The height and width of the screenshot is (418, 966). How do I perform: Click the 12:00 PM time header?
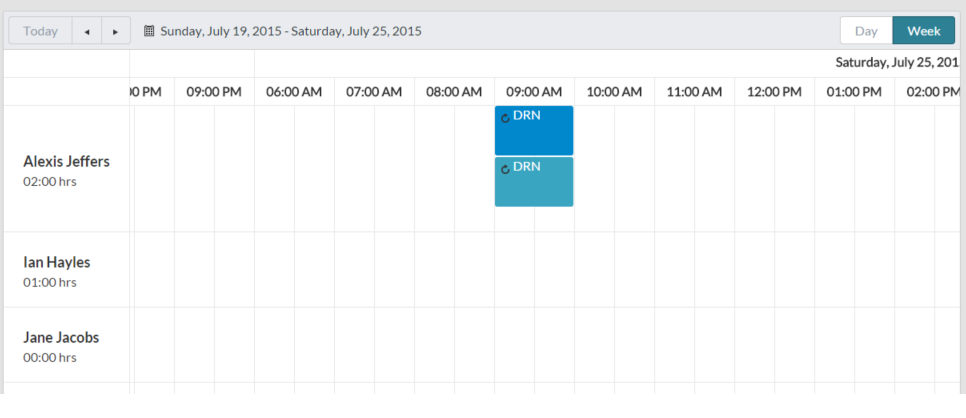tap(774, 92)
